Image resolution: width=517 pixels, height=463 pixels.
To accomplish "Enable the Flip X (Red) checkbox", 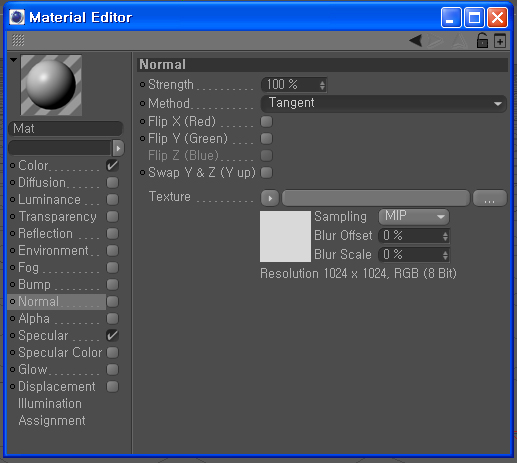I will pyautogui.click(x=266, y=122).
